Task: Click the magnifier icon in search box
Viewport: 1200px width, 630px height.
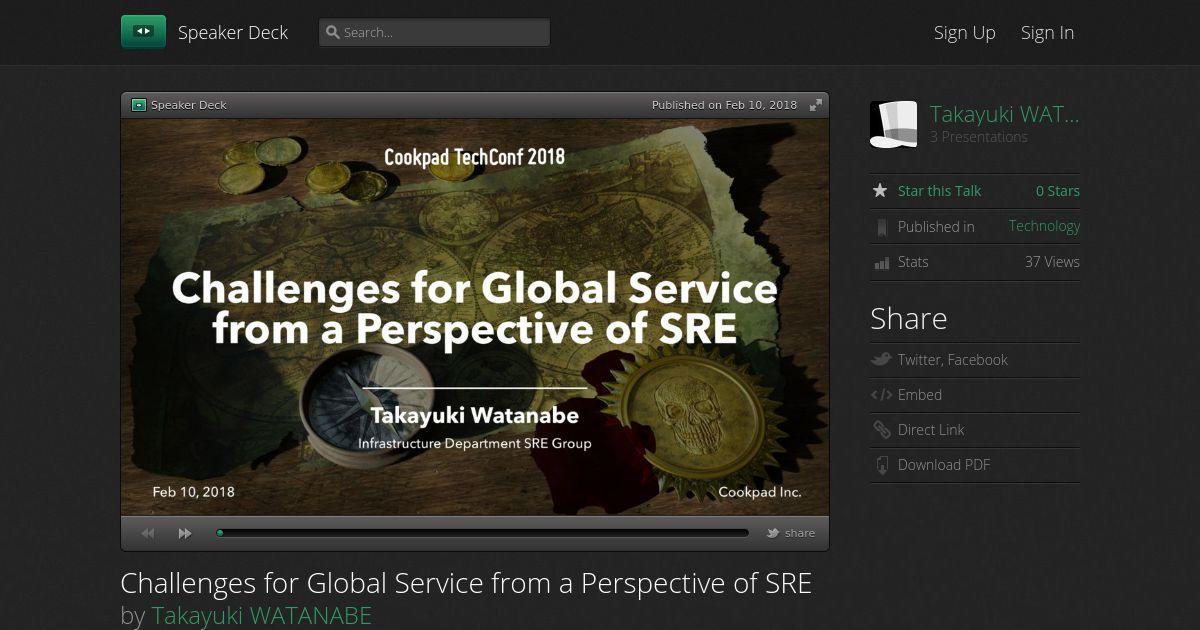Action: 333,32
